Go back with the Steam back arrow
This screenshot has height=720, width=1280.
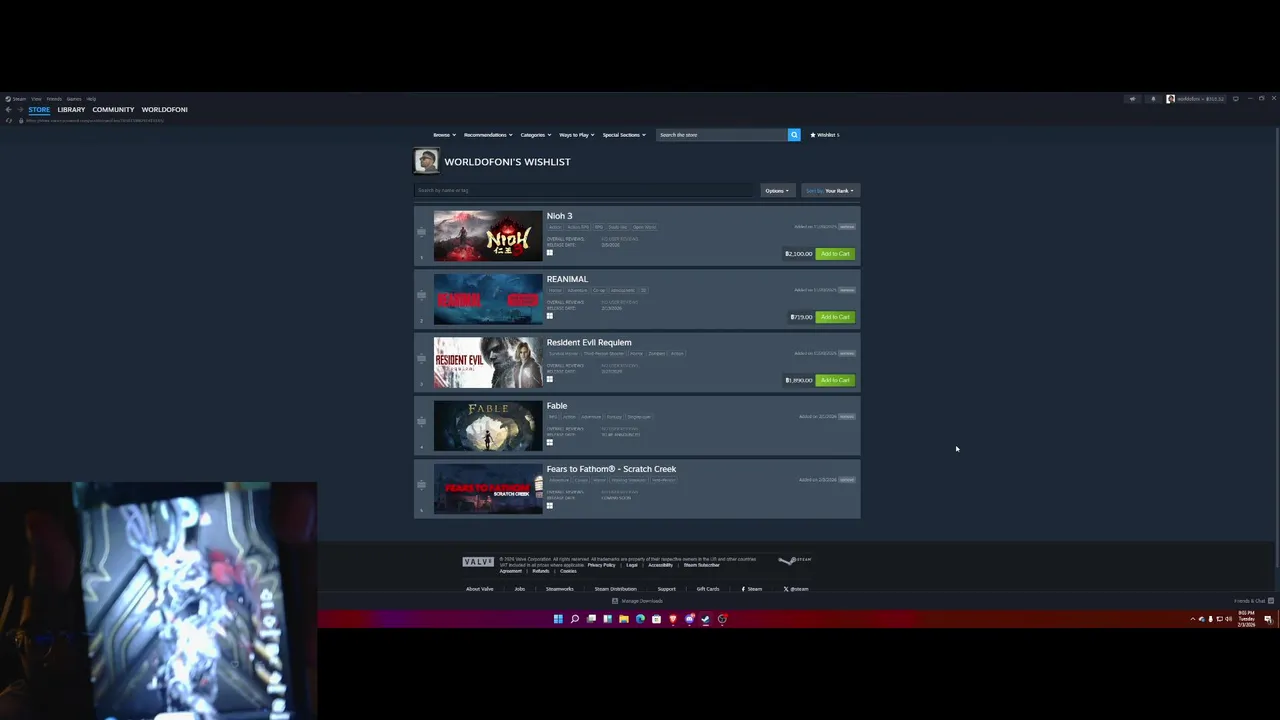(x=8, y=110)
